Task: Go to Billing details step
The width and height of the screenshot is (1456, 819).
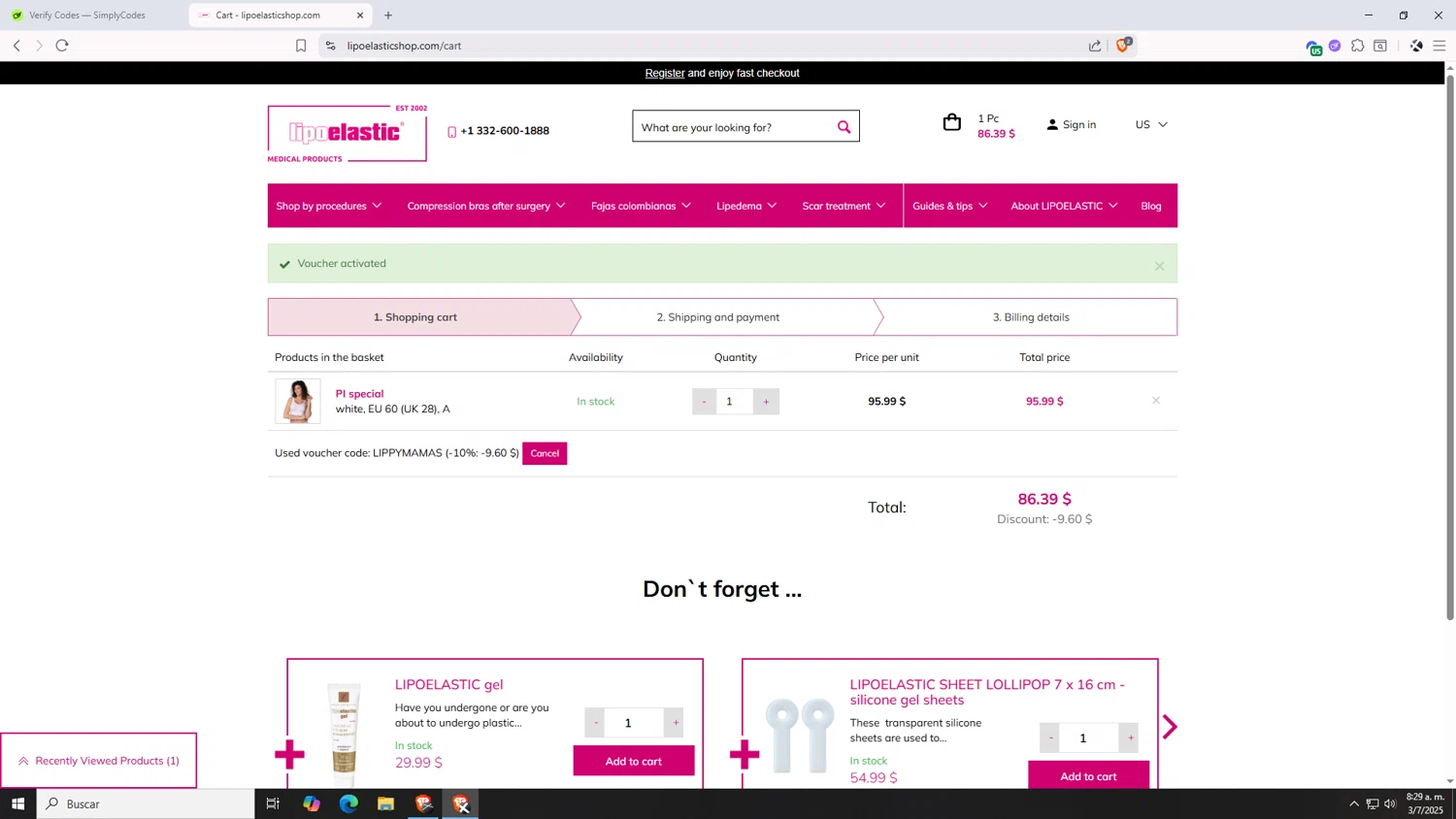Action: click(x=1031, y=317)
